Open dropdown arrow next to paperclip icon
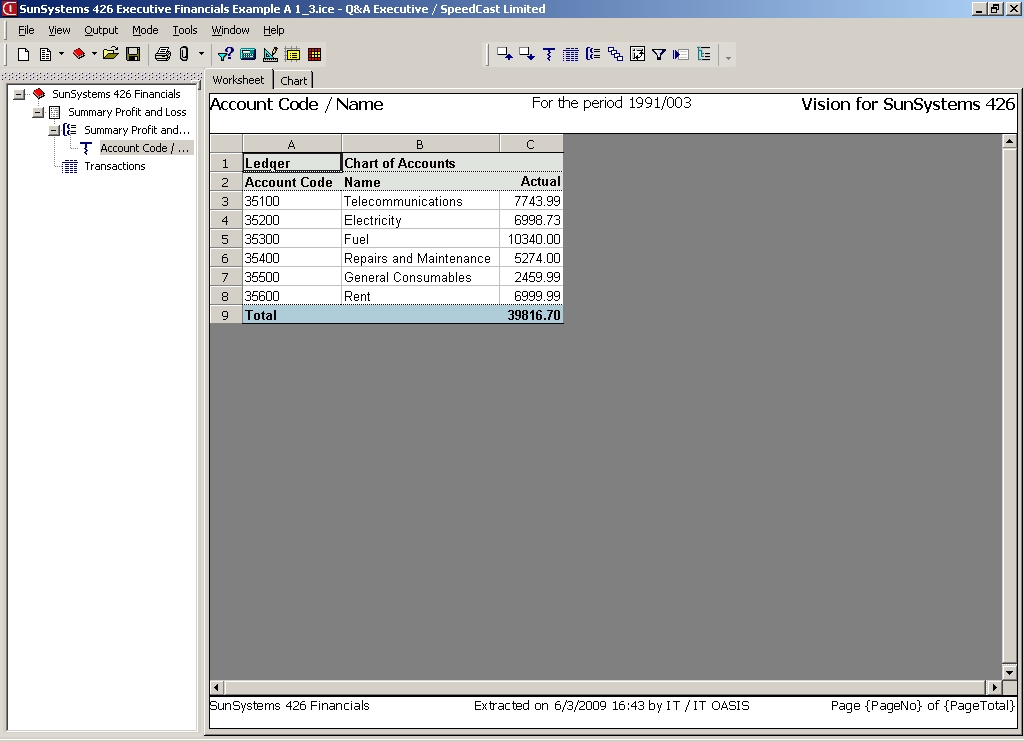This screenshot has width=1024, height=742. 201,54
